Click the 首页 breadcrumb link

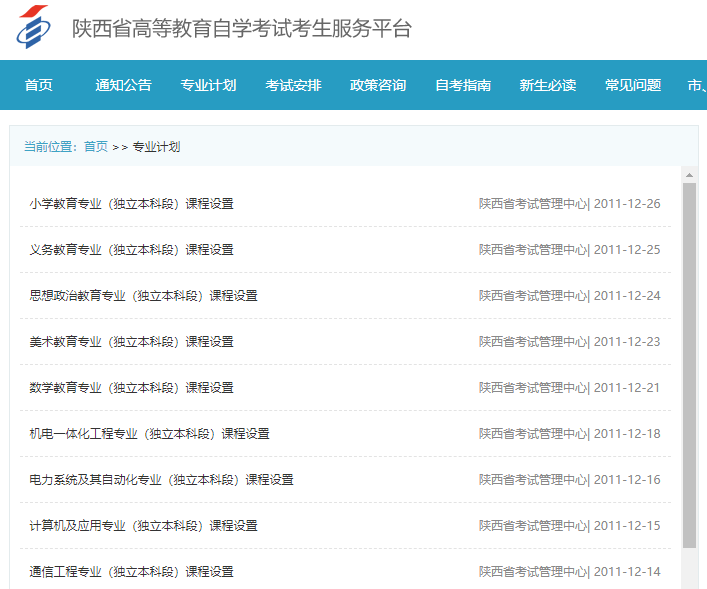pos(96,146)
